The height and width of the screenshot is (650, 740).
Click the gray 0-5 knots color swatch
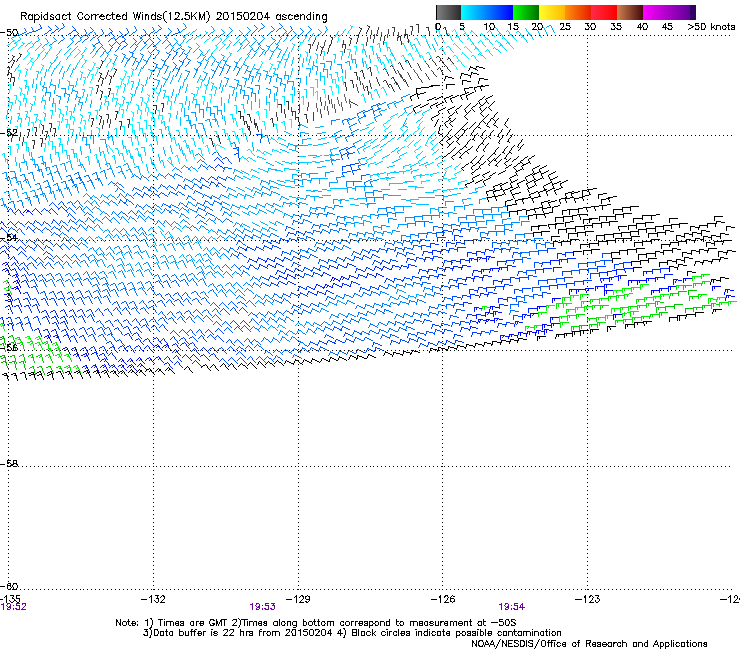click(448, 12)
